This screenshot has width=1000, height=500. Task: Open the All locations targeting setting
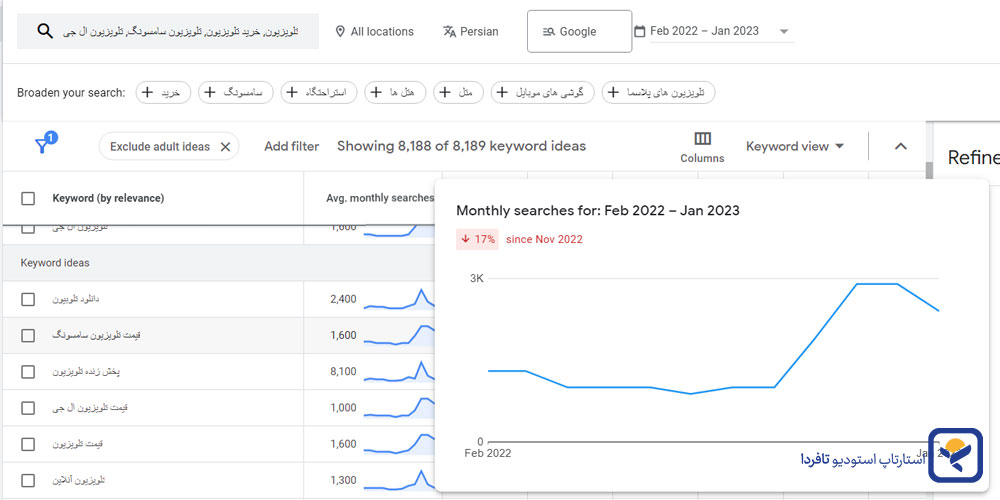point(374,31)
